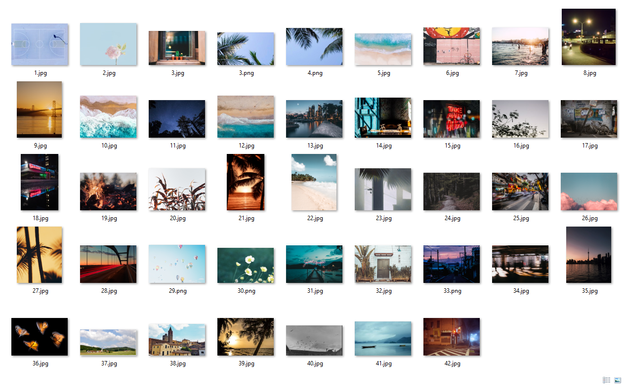Switch to details view icon
Image resolution: width=625 pixels, height=385 pixels.
pos(606,380)
